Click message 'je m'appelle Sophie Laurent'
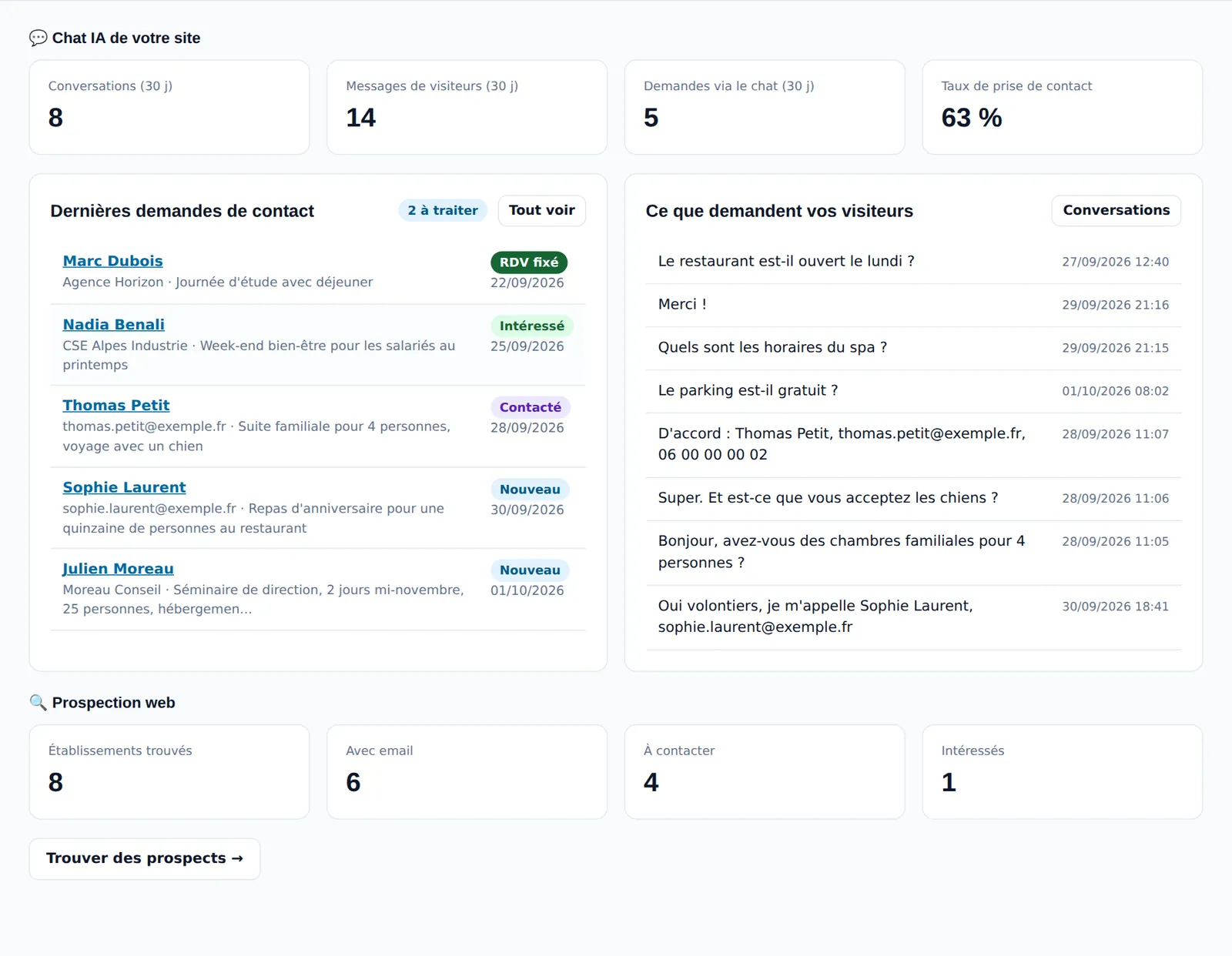Image resolution: width=1232 pixels, height=956 pixels. click(815, 617)
